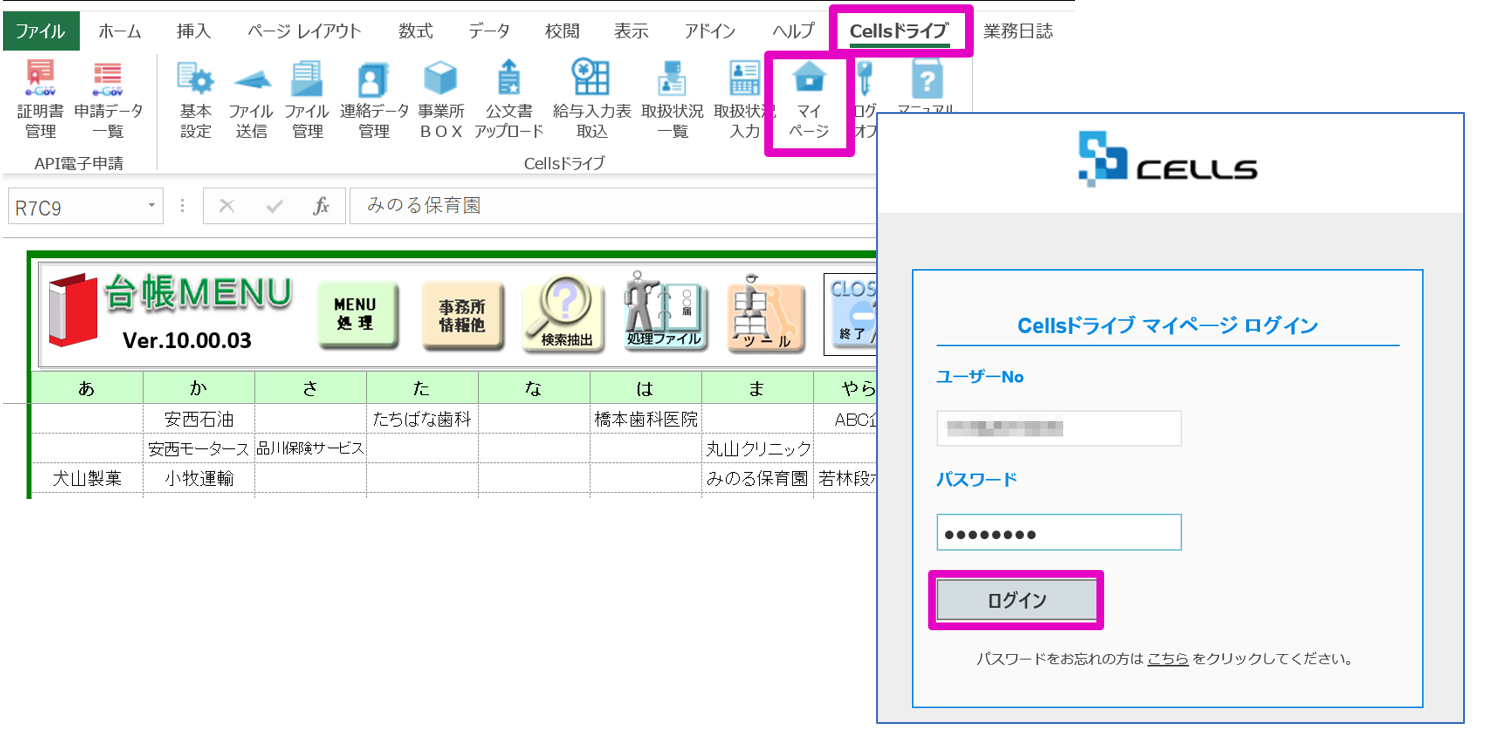Viewport: 1485px width, 740px height.
Task: Select the 小牧運輸 cell
Action: click(199, 478)
